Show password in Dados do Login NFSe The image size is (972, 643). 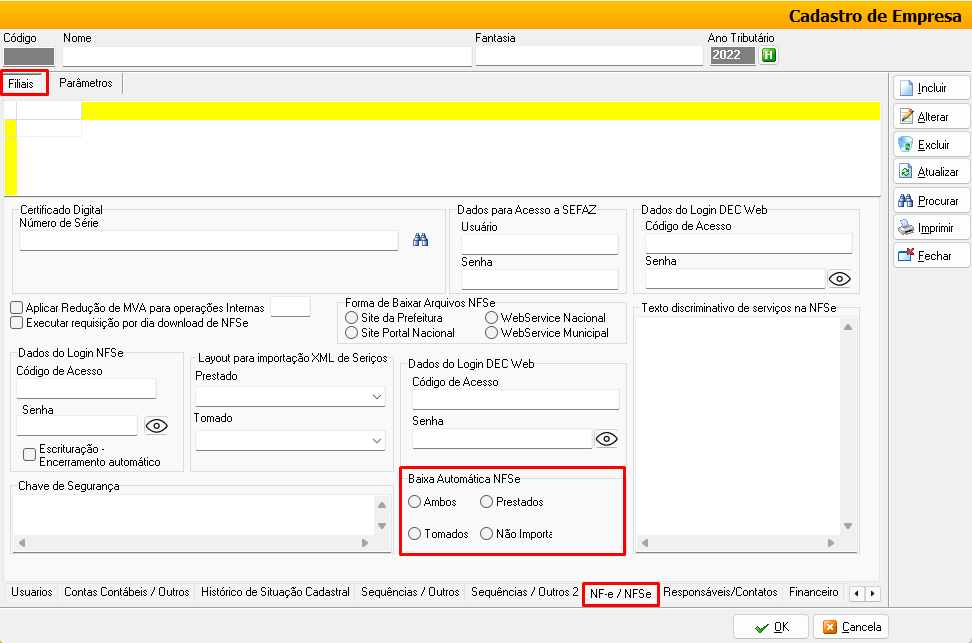[x=157, y=426]
